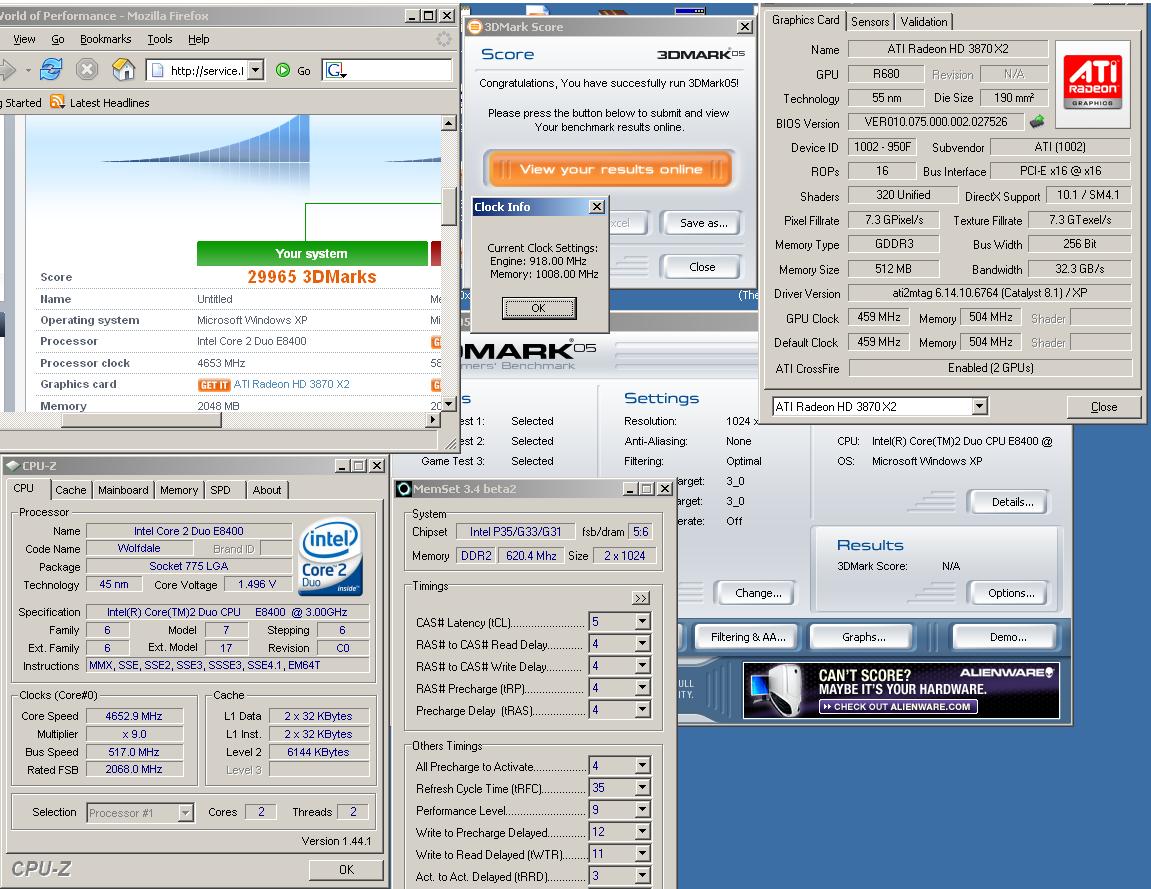The width and height of the screenshot is (1151, 889).
Task: Click the Intel Core 2 Duo logo in CPU-Z
Action: [331, 558]
